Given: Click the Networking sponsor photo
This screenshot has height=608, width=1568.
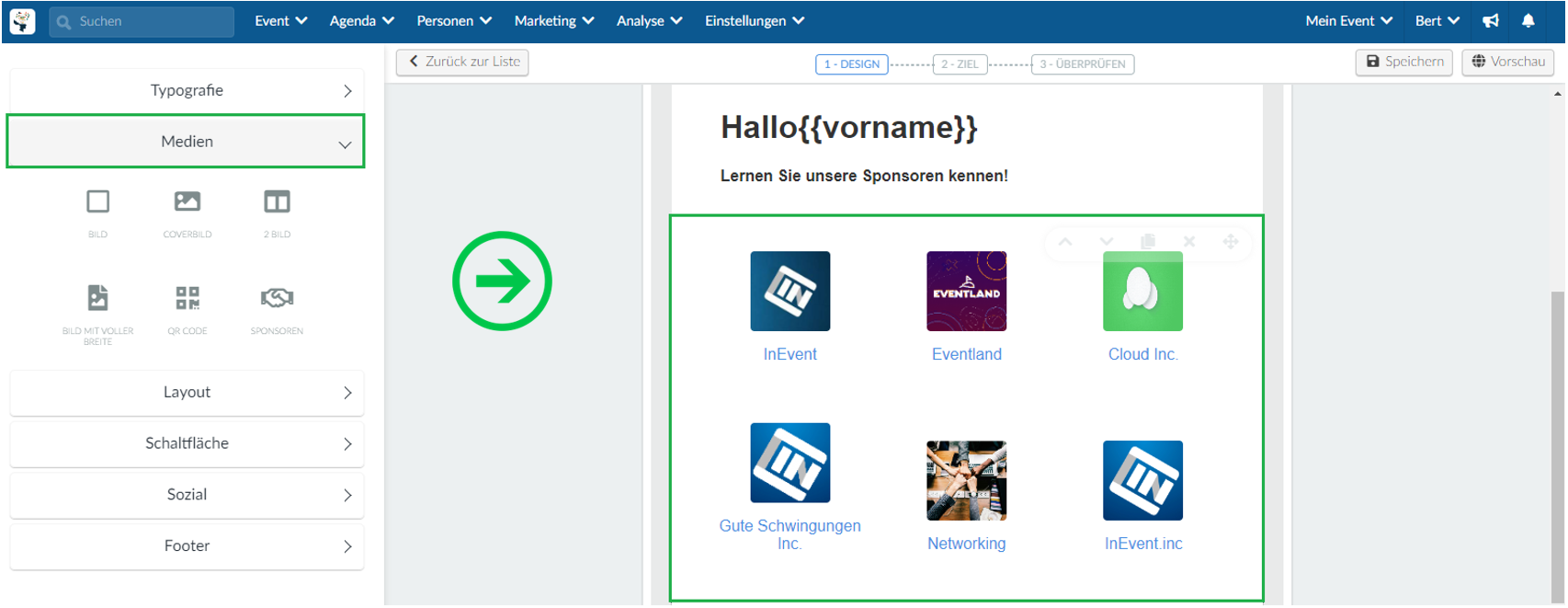Looking at the screenshot, I should click(967, 480).
